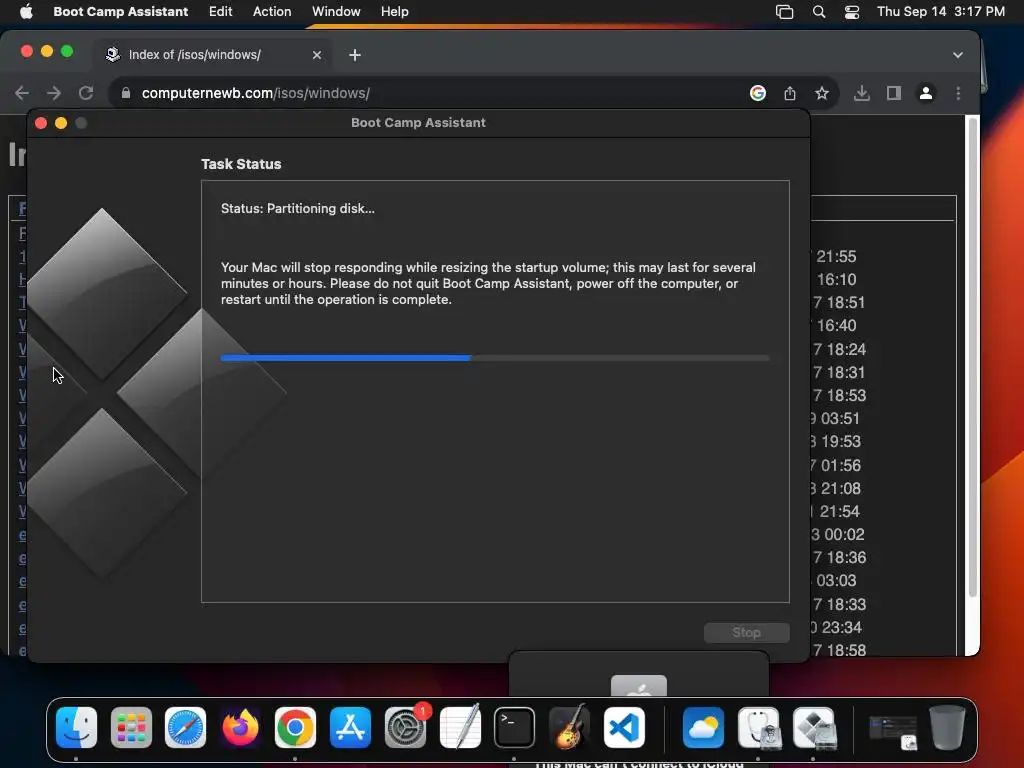
Task: Open the Chrome profile icon
Action: tap(925, 93)
